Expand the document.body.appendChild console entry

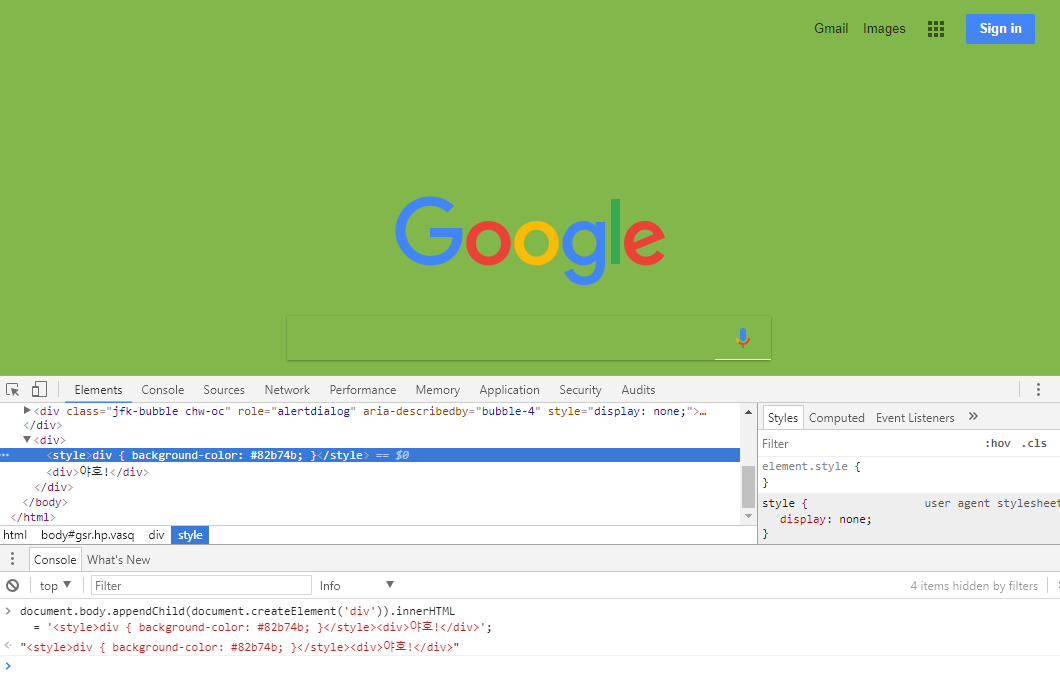coord(8,611)
